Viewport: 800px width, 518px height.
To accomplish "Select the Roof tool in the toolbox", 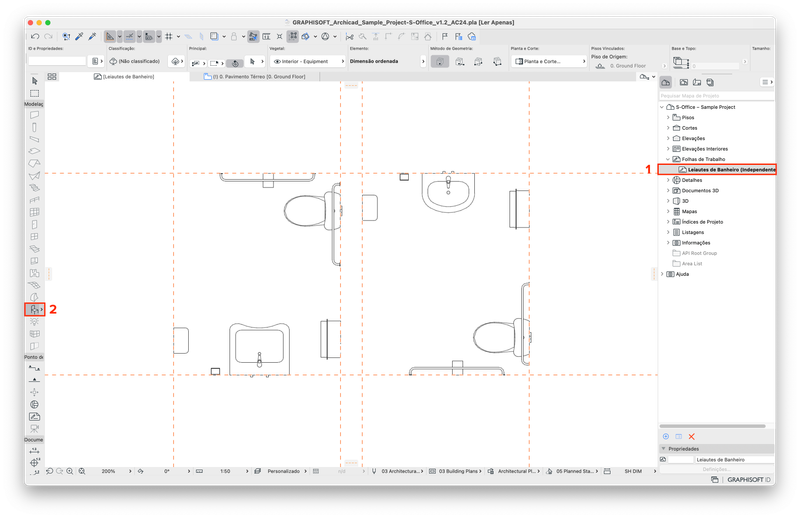I will click(34, 163).
